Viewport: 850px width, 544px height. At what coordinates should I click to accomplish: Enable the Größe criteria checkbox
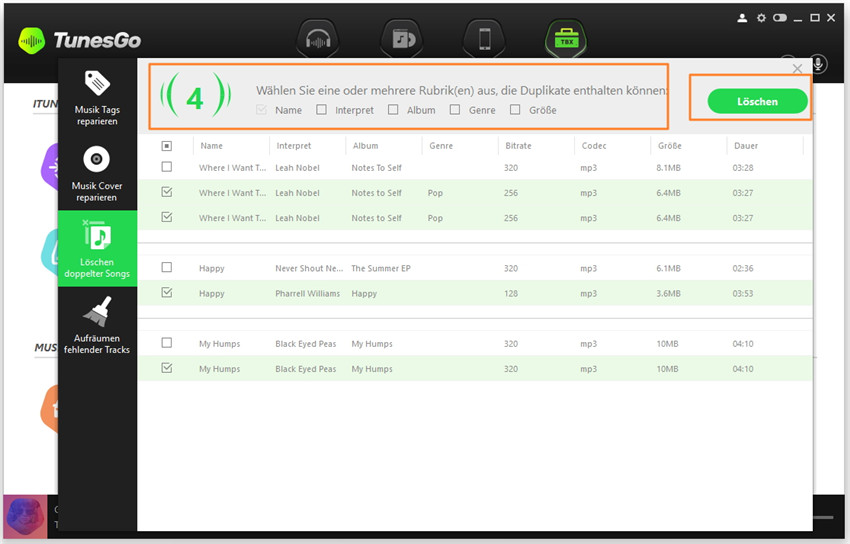pos(515,109)
